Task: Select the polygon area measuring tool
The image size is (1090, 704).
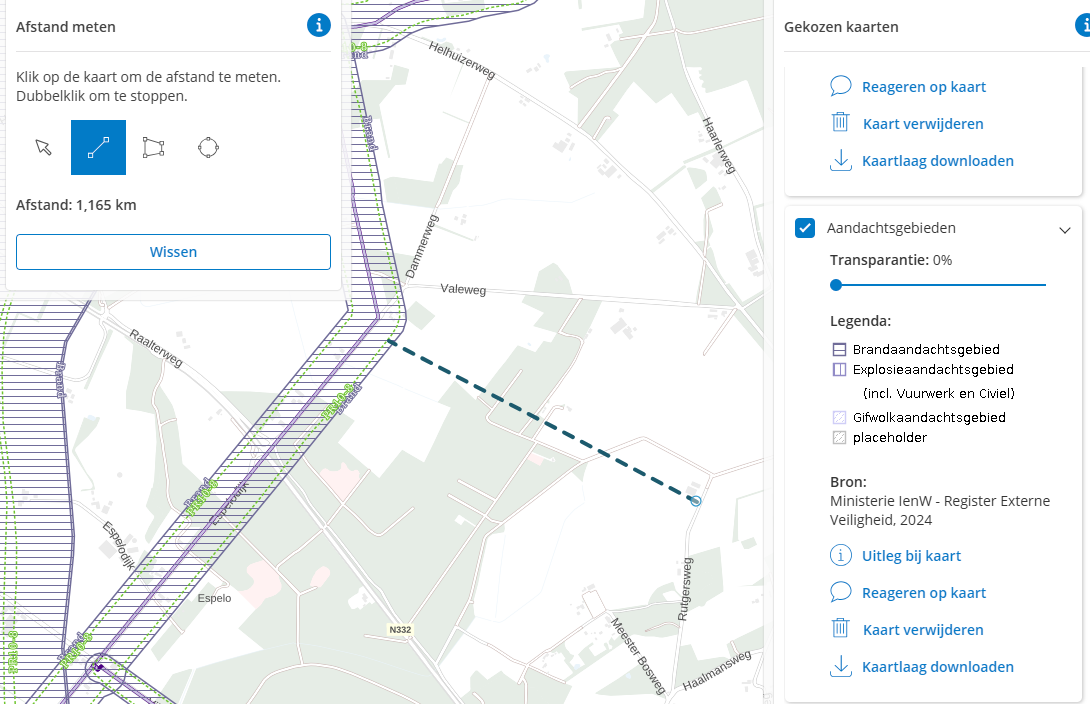Action: (x=153, y=147)
